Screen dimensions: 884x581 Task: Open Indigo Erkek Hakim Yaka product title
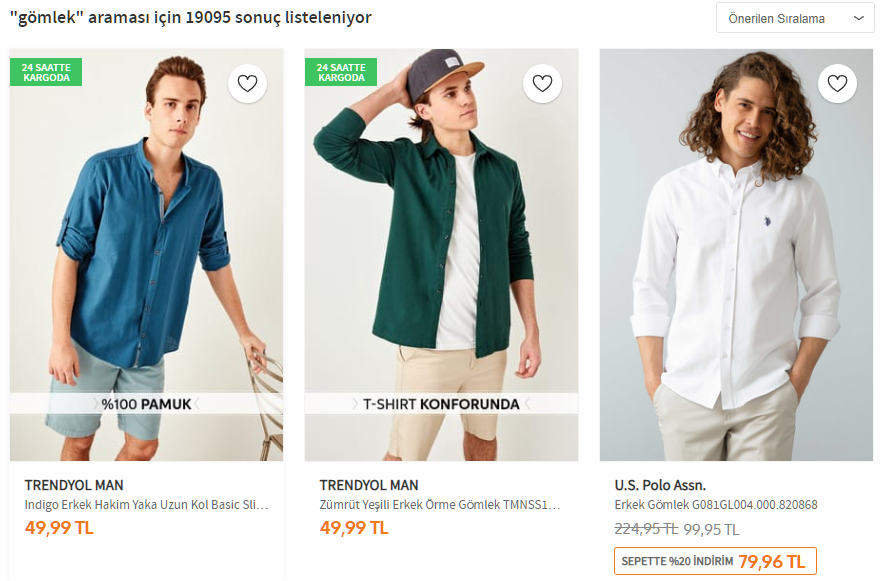point(146,505)
